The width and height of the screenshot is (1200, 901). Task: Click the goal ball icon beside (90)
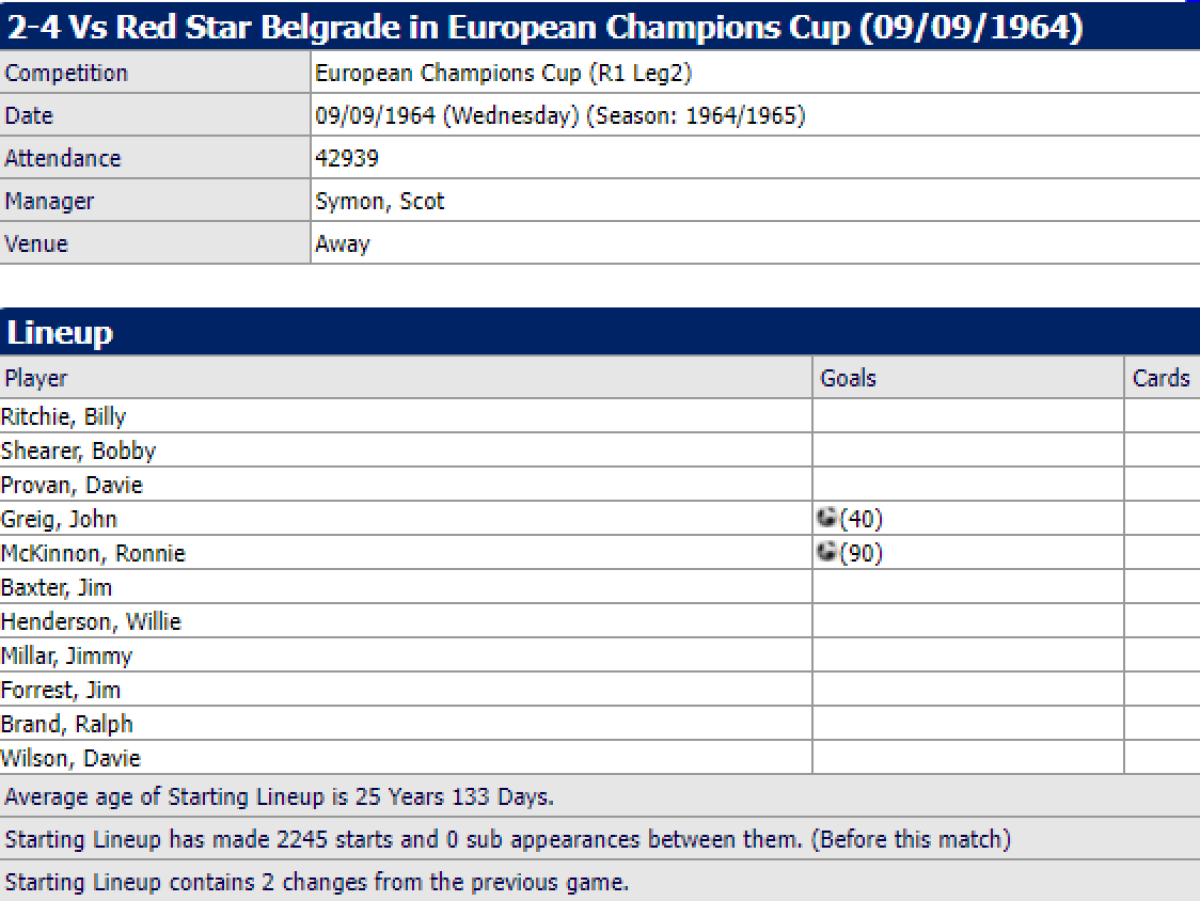(827, 552)
